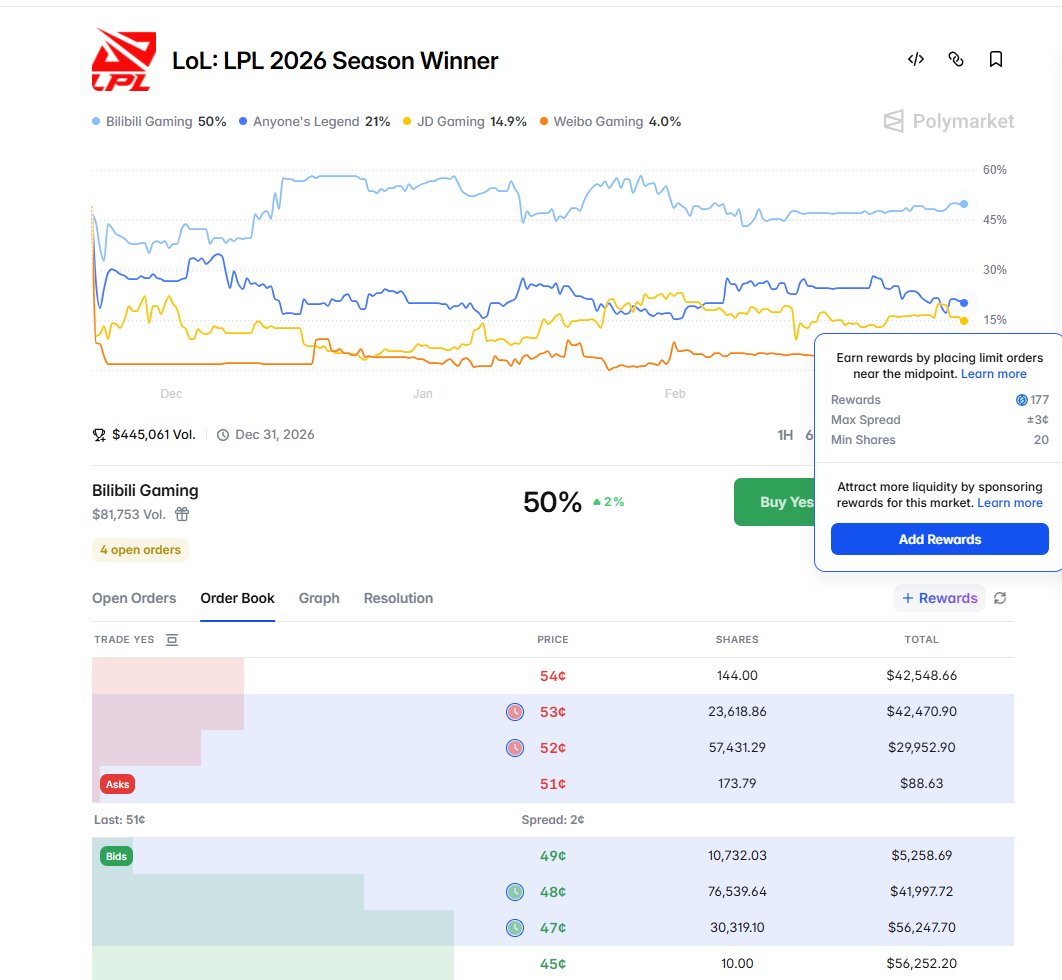1062x980 pixels.
Task: Select the 1H chart timeframe
Action: [x=785, y=435]
